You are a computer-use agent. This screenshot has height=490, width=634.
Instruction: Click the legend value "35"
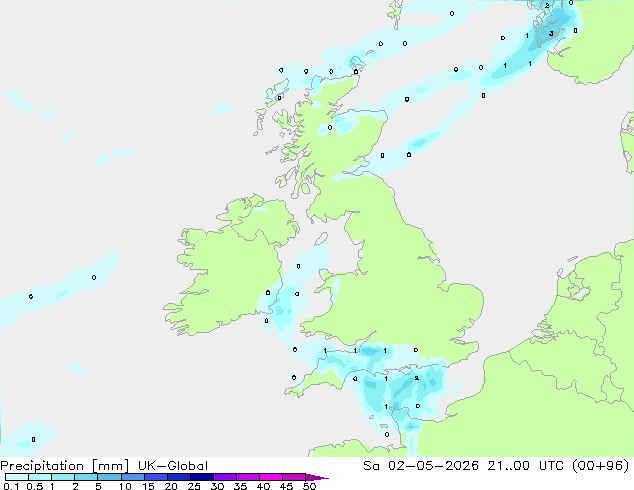pyautogui.click(x=240, y=486)
